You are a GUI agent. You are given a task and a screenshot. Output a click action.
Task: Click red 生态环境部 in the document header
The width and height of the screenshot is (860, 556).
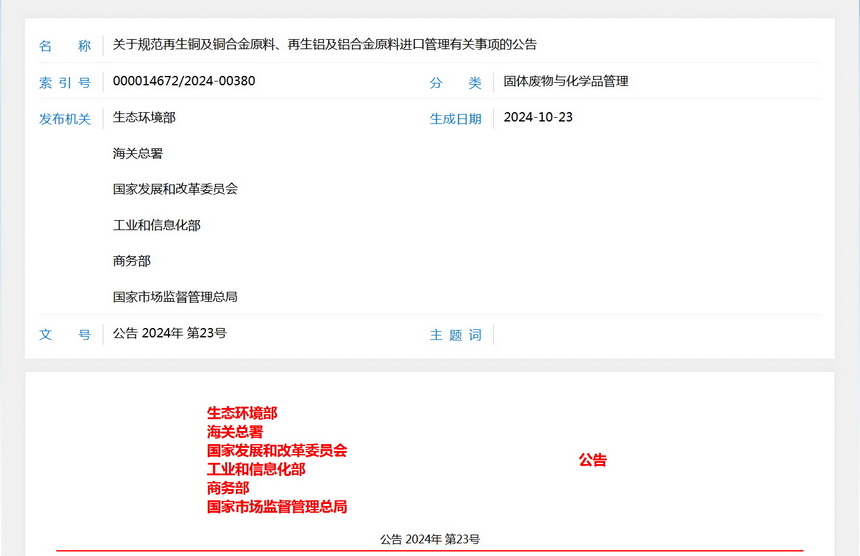tap(242, 413)
